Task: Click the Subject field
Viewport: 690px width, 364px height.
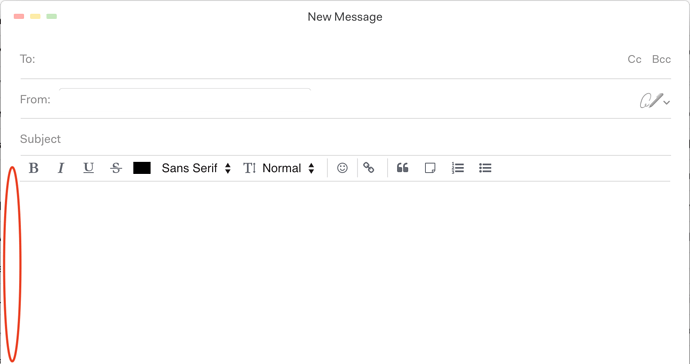Action: 345,139
